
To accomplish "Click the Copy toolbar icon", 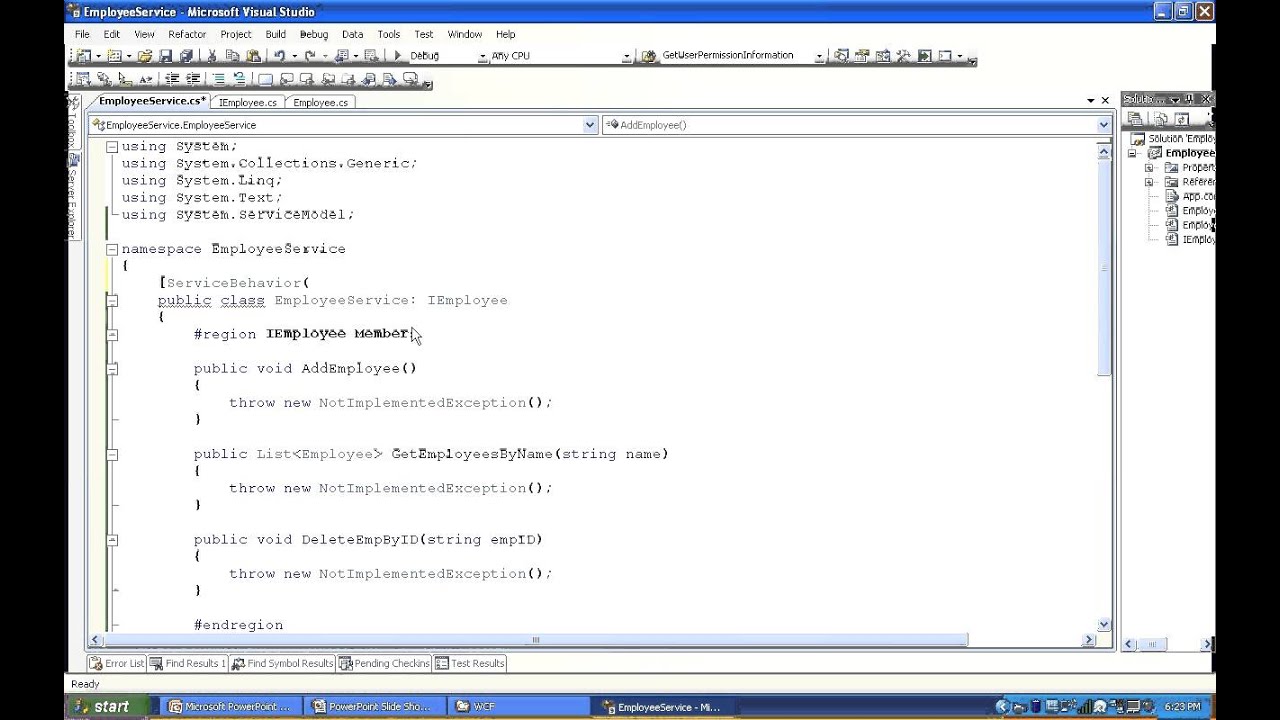I will click(232, 56).
